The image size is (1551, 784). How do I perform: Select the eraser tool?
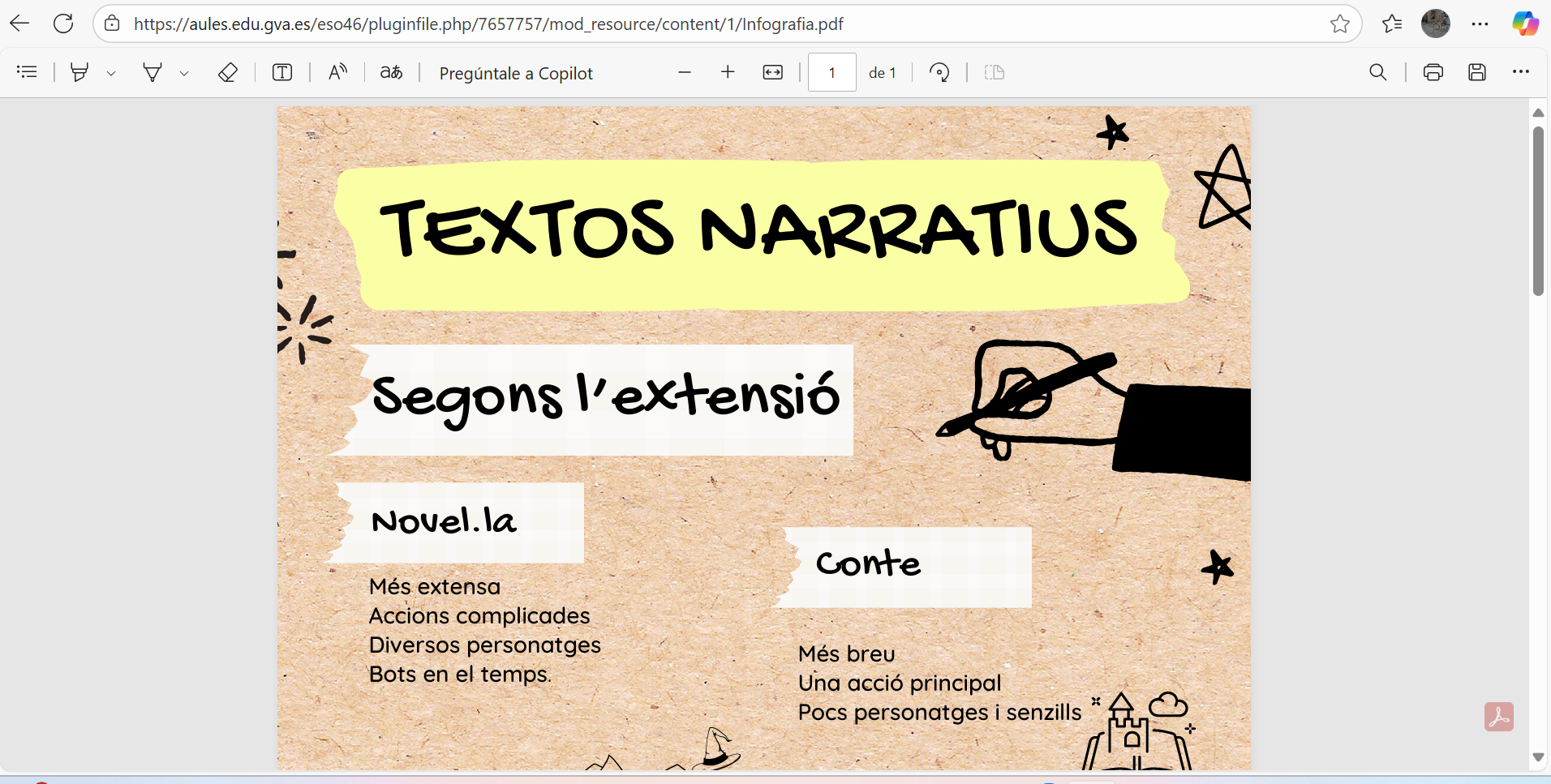[x=227, y=72]
